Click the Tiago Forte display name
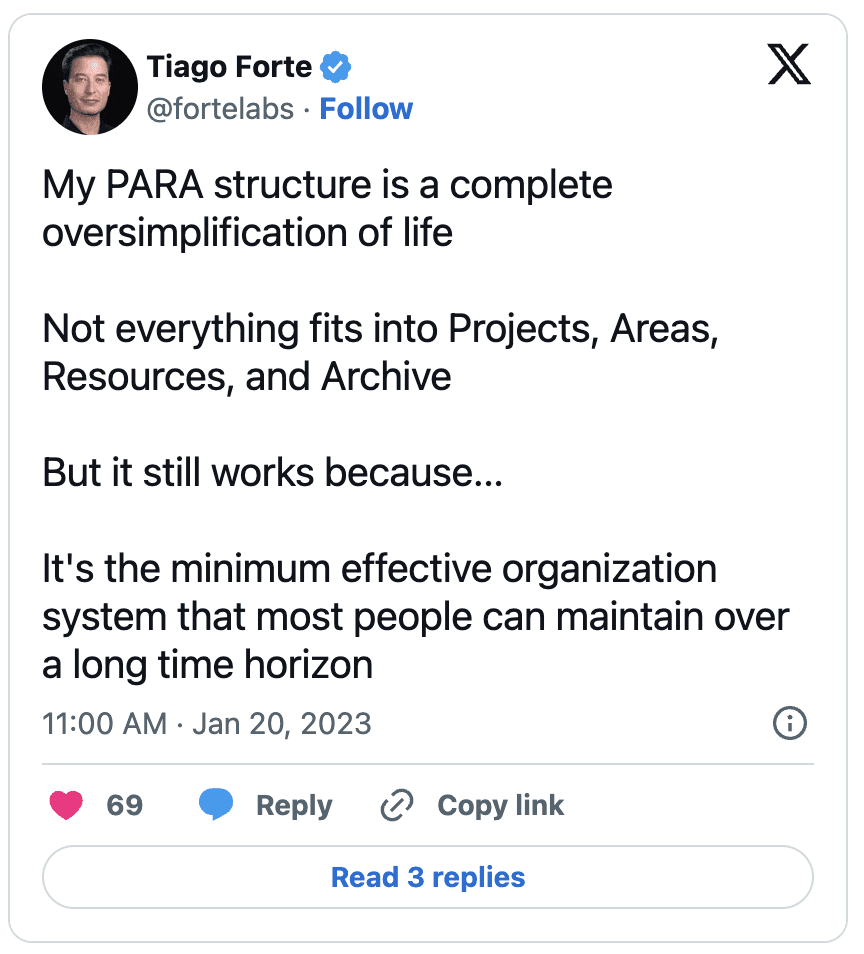 coord(229,67)
